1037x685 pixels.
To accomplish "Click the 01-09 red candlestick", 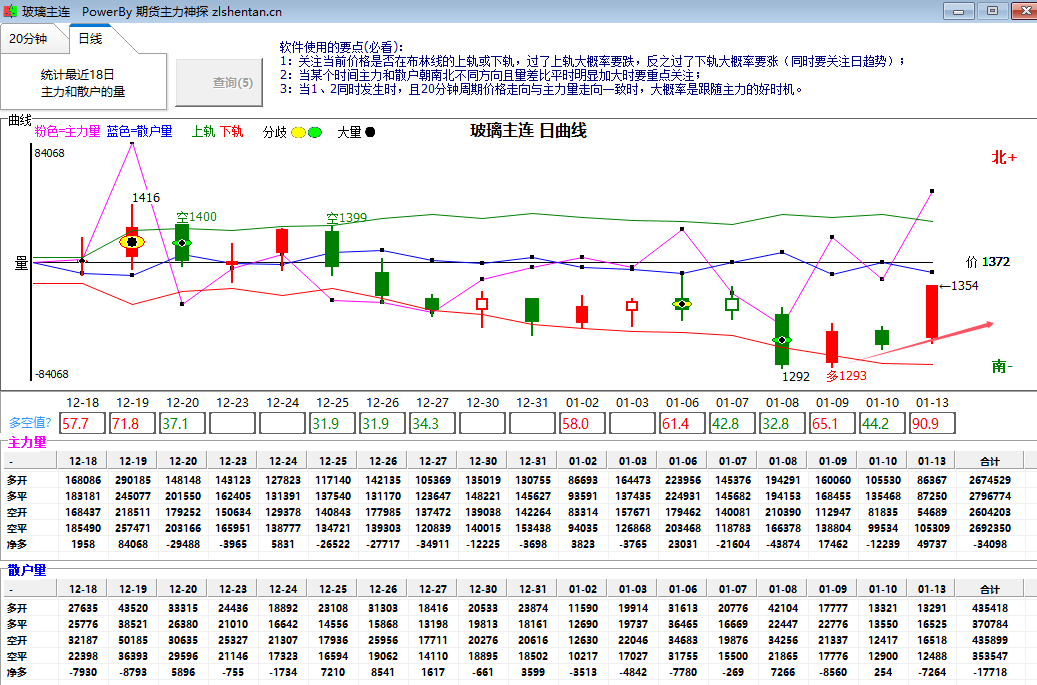I will [832, 346].
